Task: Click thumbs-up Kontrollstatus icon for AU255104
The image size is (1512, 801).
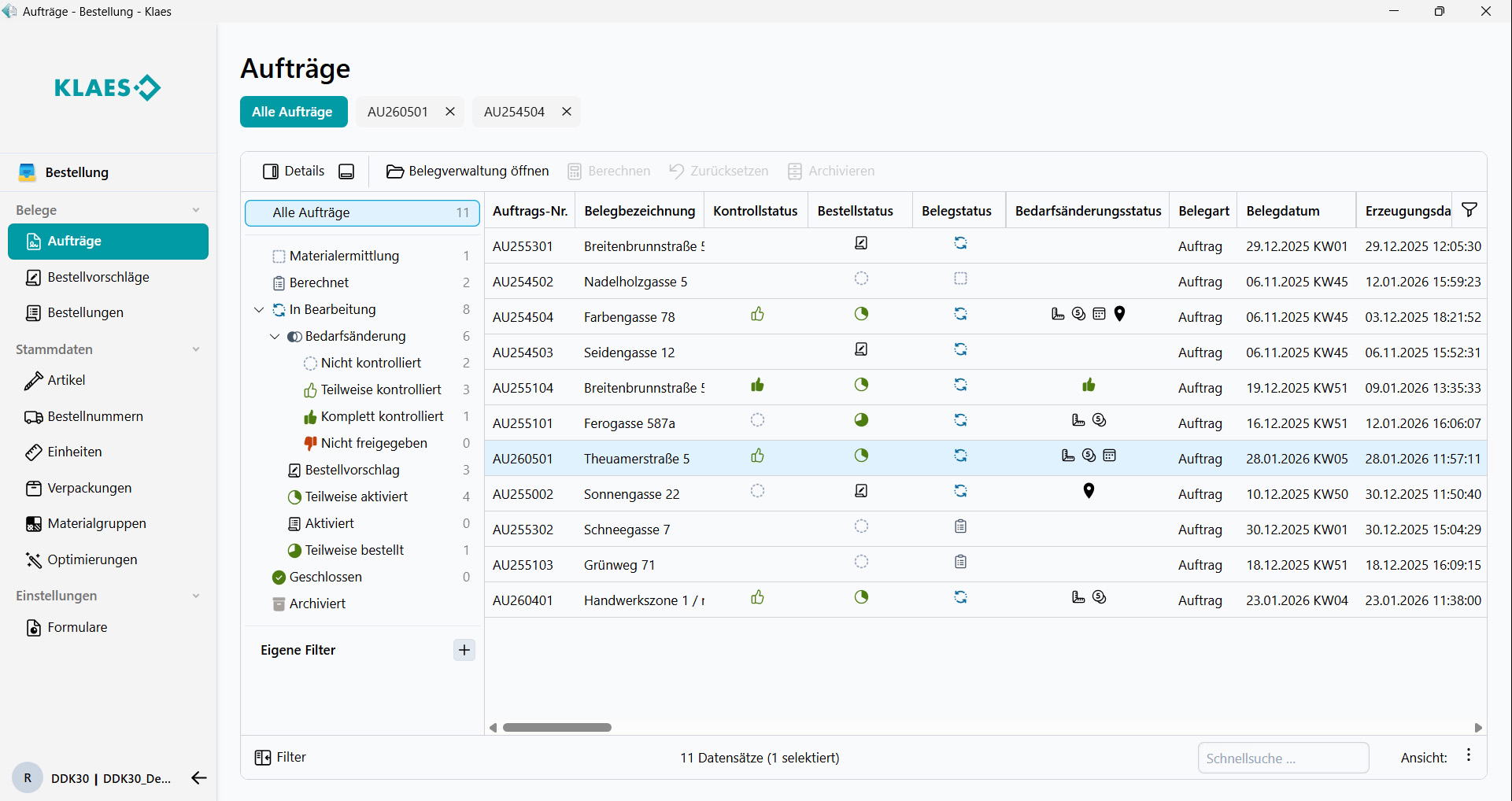Action: tap(757, 386)
